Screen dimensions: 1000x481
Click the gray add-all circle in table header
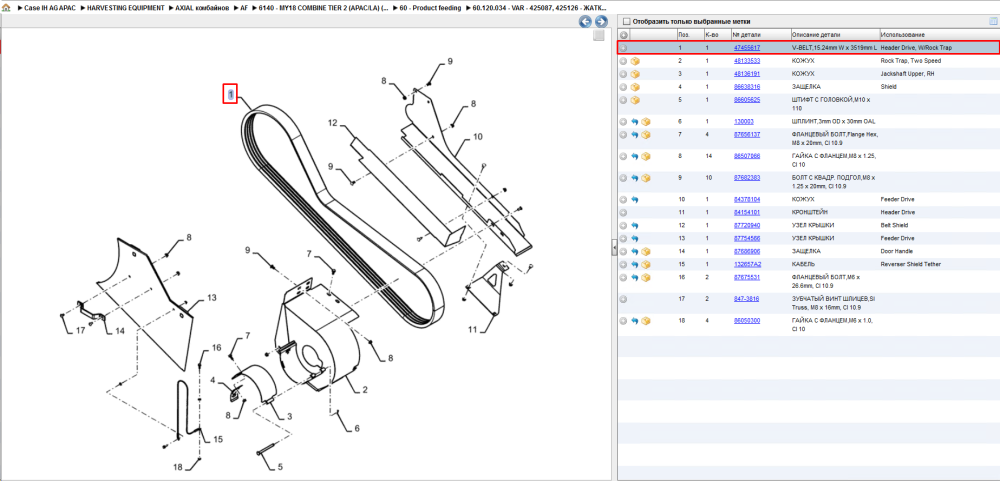click(x=624, y=34)
